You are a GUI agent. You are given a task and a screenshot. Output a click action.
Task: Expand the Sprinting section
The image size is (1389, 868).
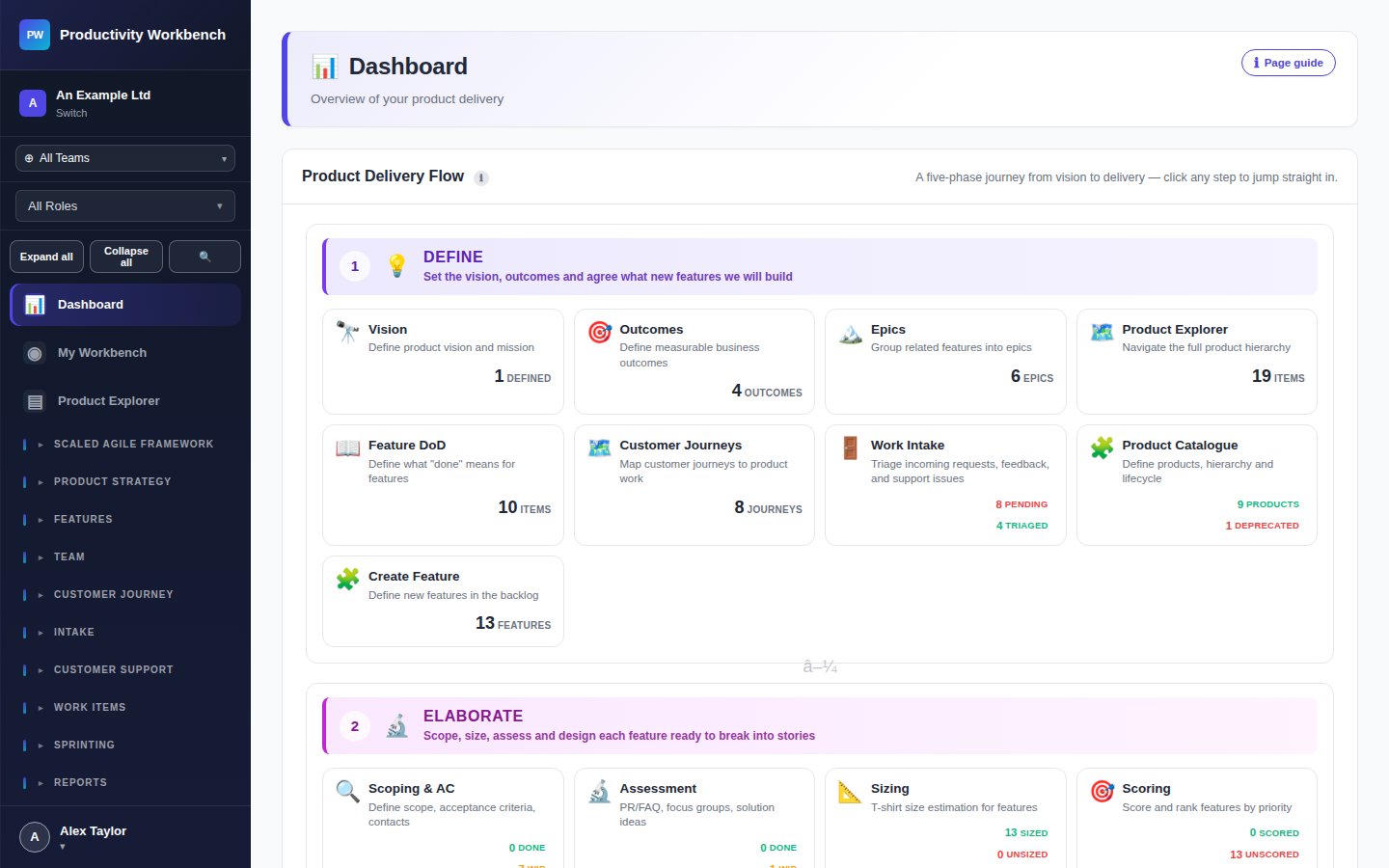pyautogui.click(x=125, y=746)
